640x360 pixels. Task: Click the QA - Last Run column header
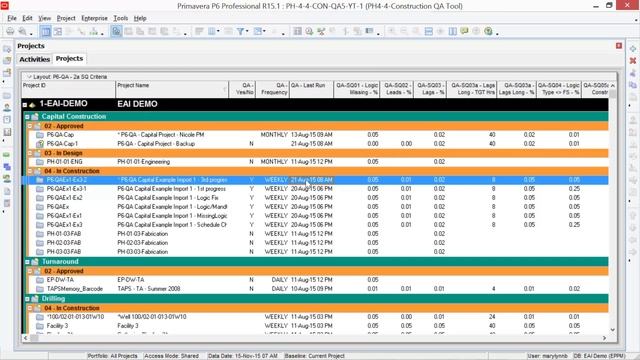click(x=311, y=89)
